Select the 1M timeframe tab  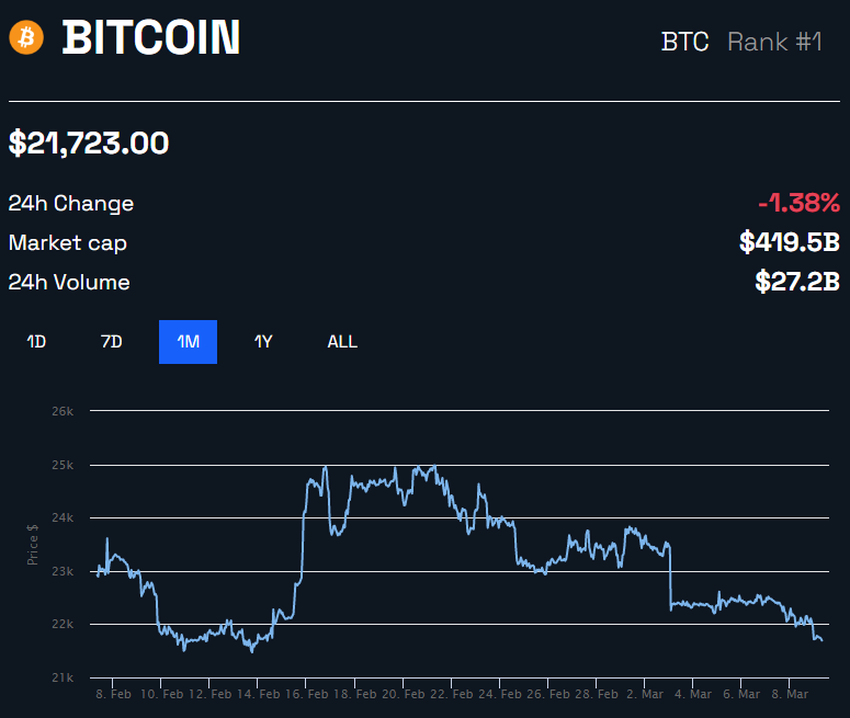[188, 341]
